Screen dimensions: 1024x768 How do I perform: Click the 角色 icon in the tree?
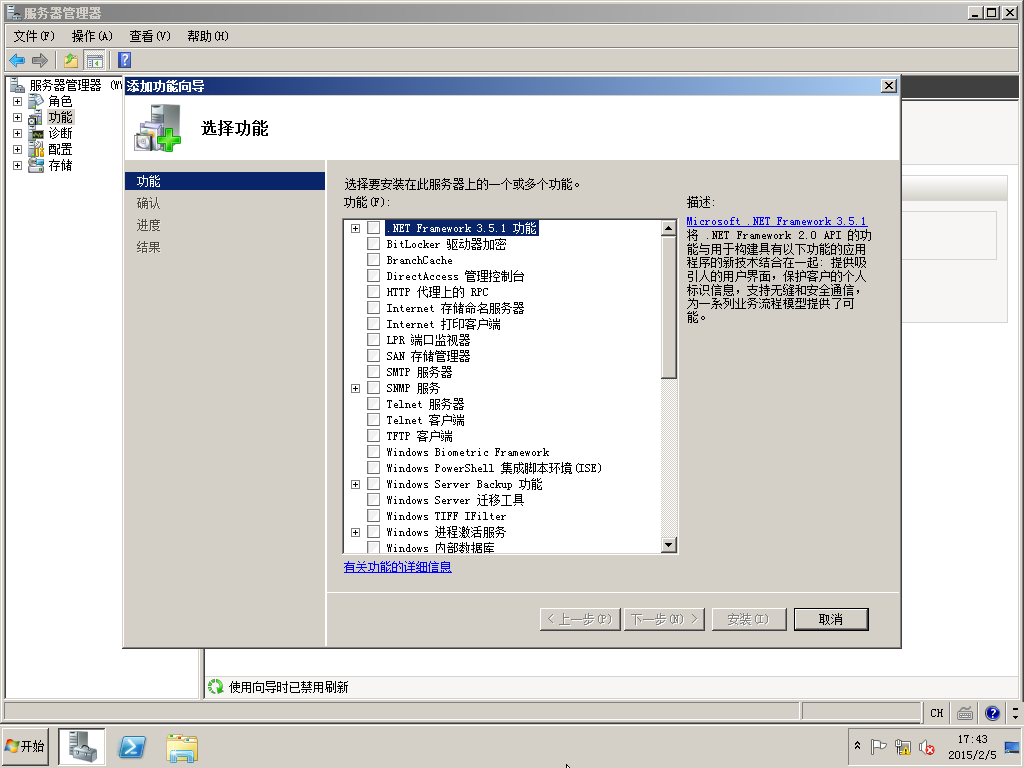pyautogui.click(x=36, y=101)
